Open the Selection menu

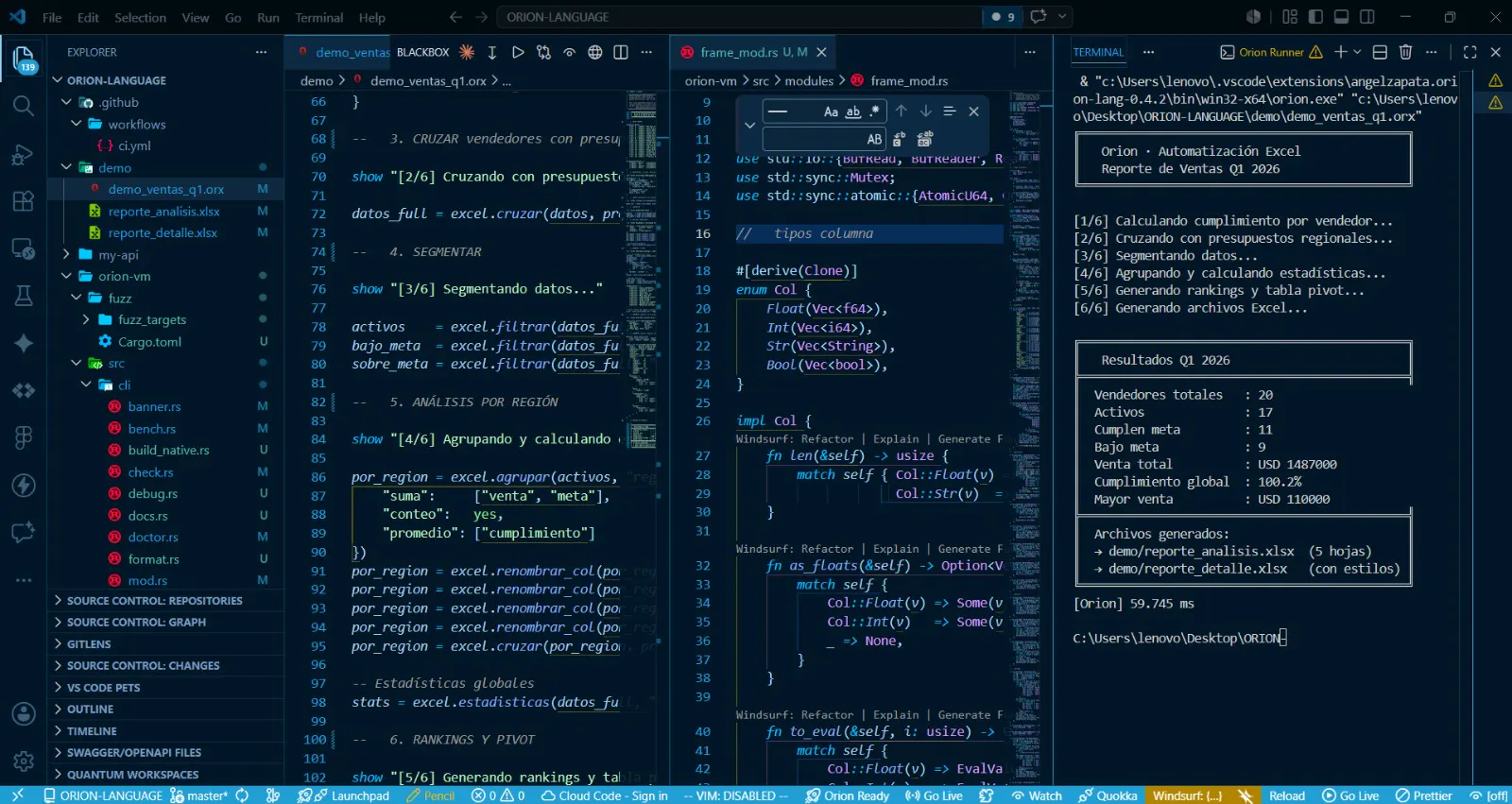click(140, 17)
